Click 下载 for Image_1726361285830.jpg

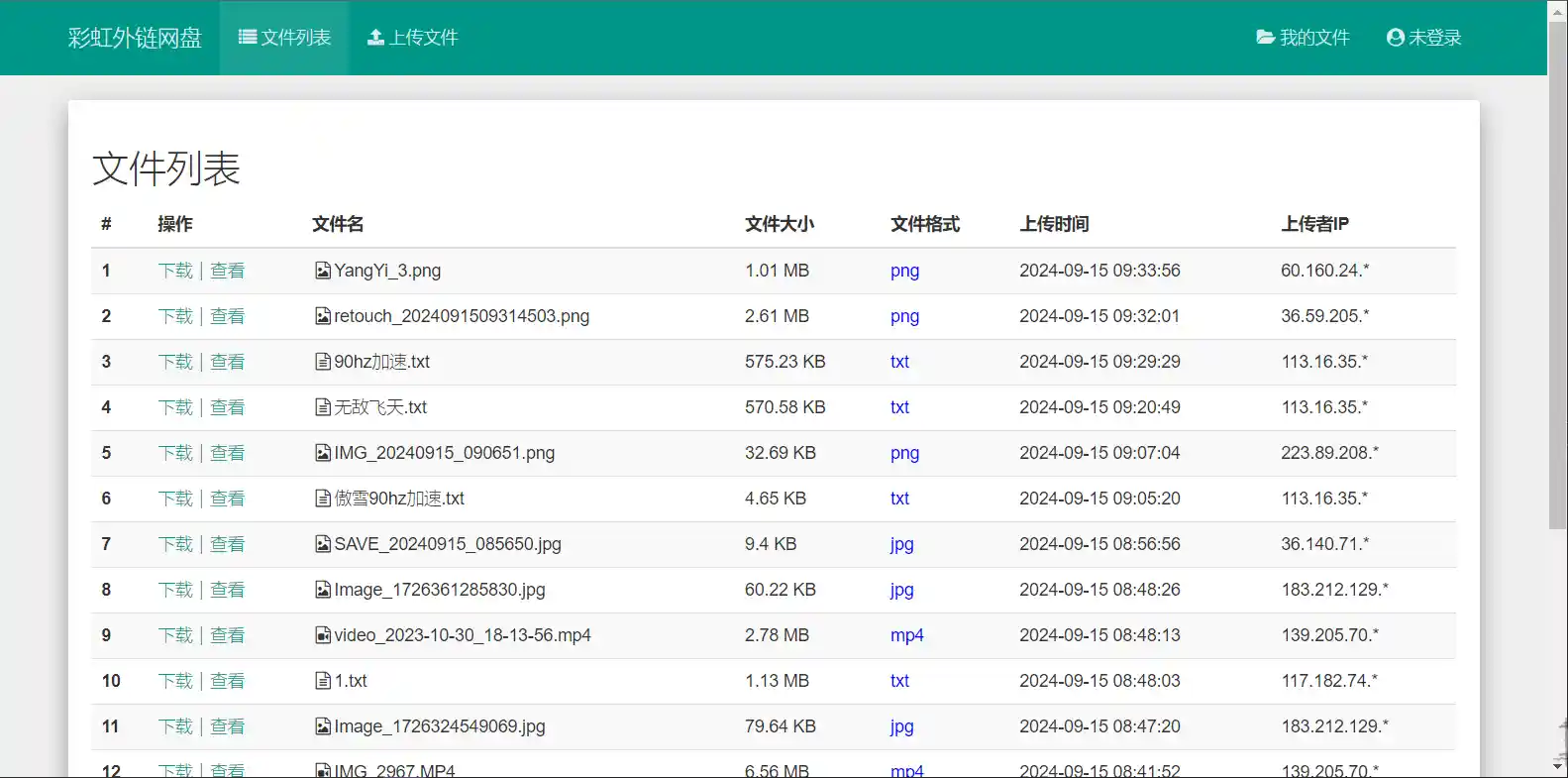(x=175, y=590)
